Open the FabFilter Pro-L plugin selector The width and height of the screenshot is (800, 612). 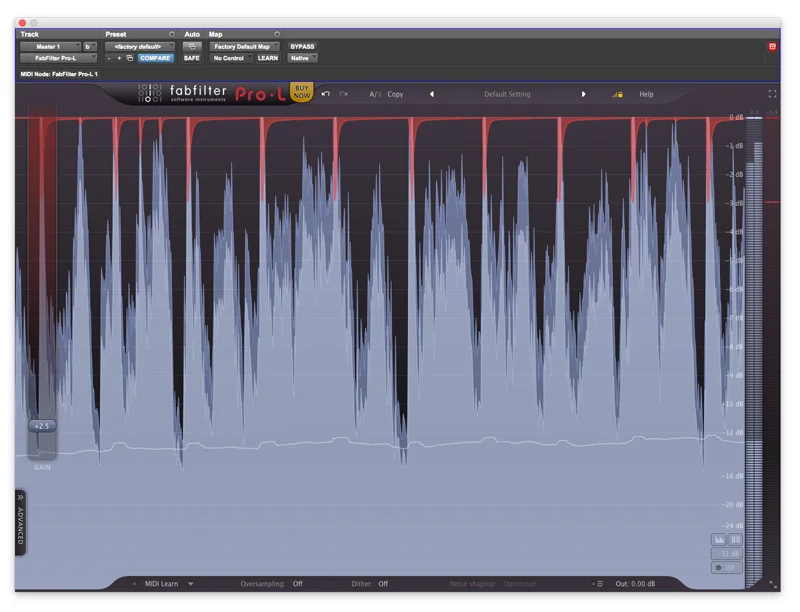click(58, 58)
